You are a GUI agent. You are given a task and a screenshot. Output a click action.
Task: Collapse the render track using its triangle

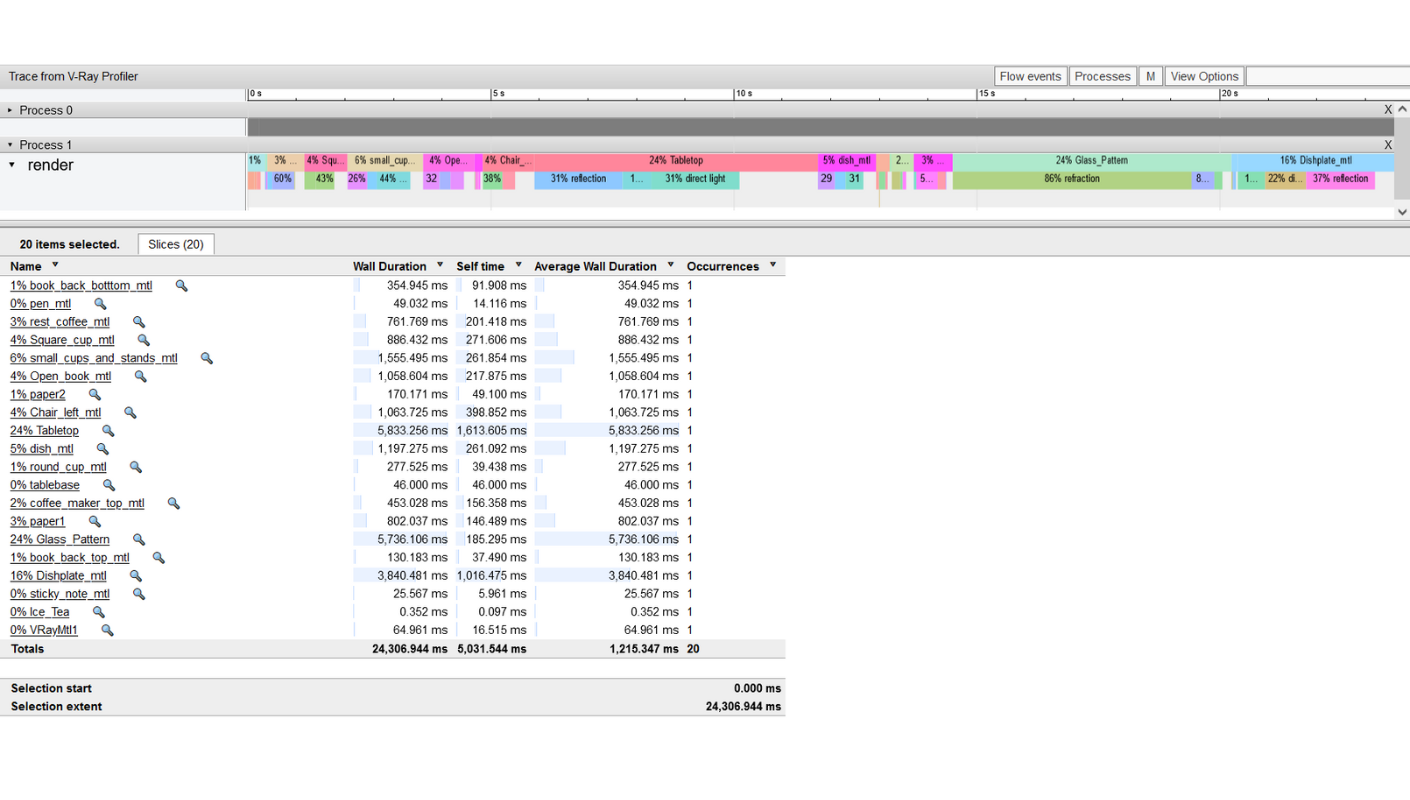point(10,166)
